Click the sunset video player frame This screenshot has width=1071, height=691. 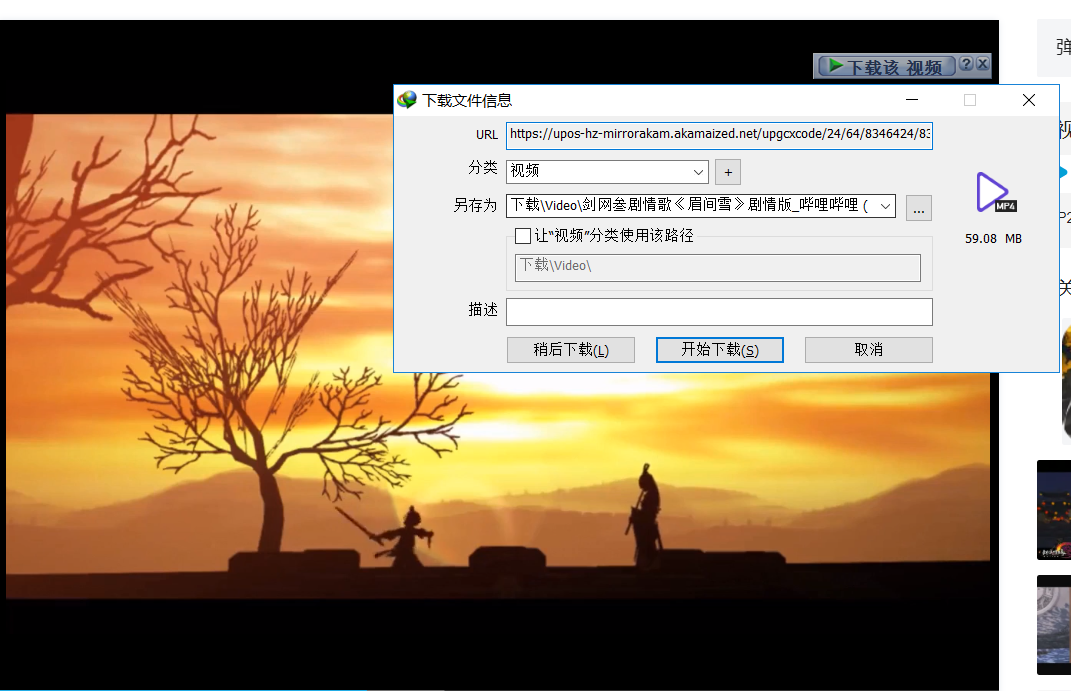(498, 355)
